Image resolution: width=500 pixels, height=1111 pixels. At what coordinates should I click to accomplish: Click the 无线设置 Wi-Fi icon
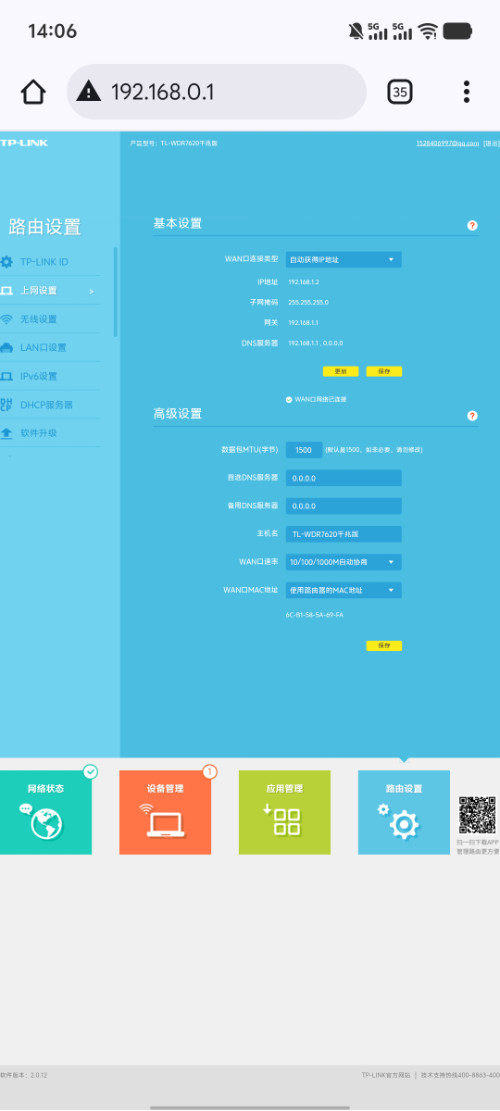[x=6, y=319]
